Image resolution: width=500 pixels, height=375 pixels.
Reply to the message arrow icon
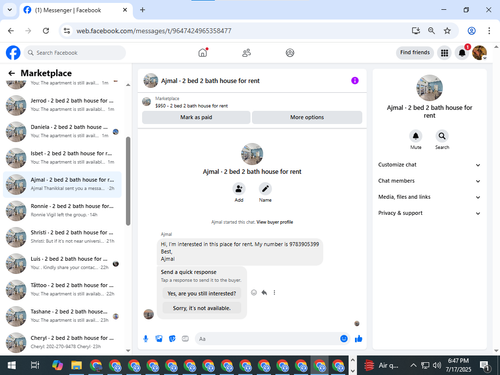point(264,293)
